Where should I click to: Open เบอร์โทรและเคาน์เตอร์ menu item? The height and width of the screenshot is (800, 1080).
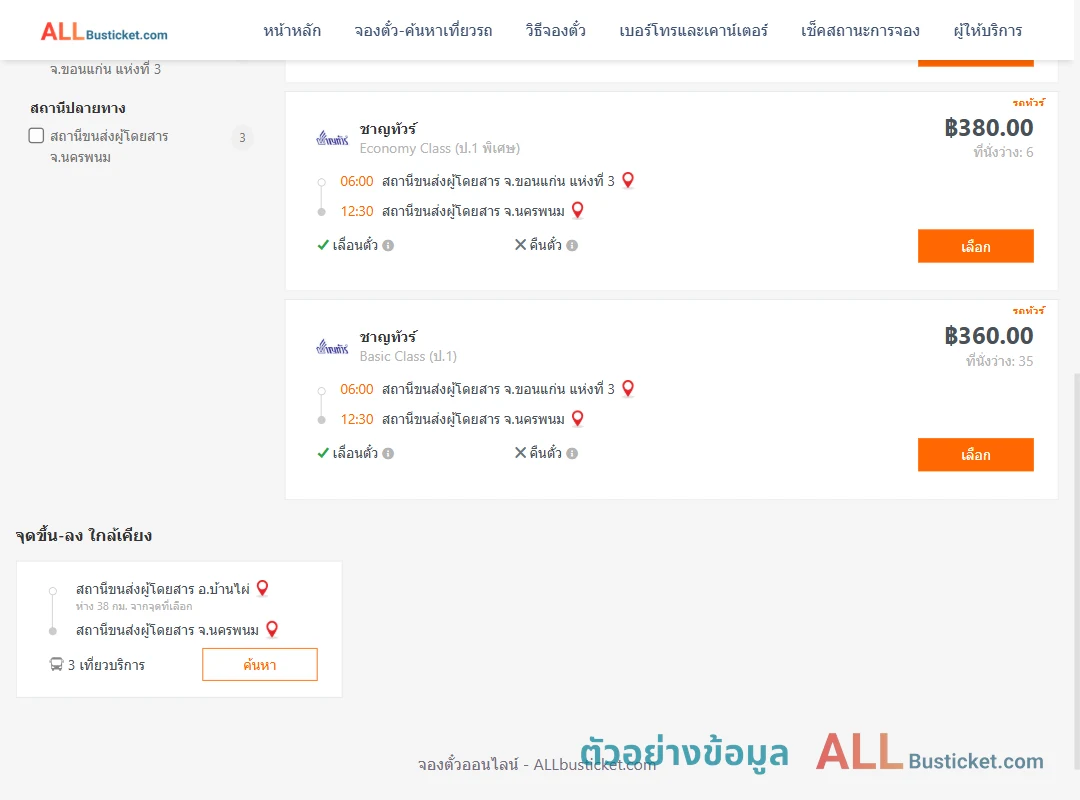tap(693, 31)
